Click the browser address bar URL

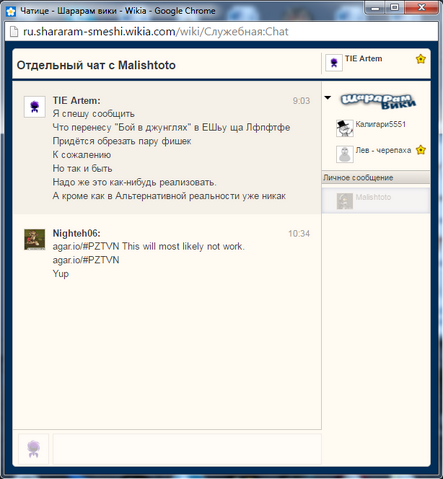155,32
